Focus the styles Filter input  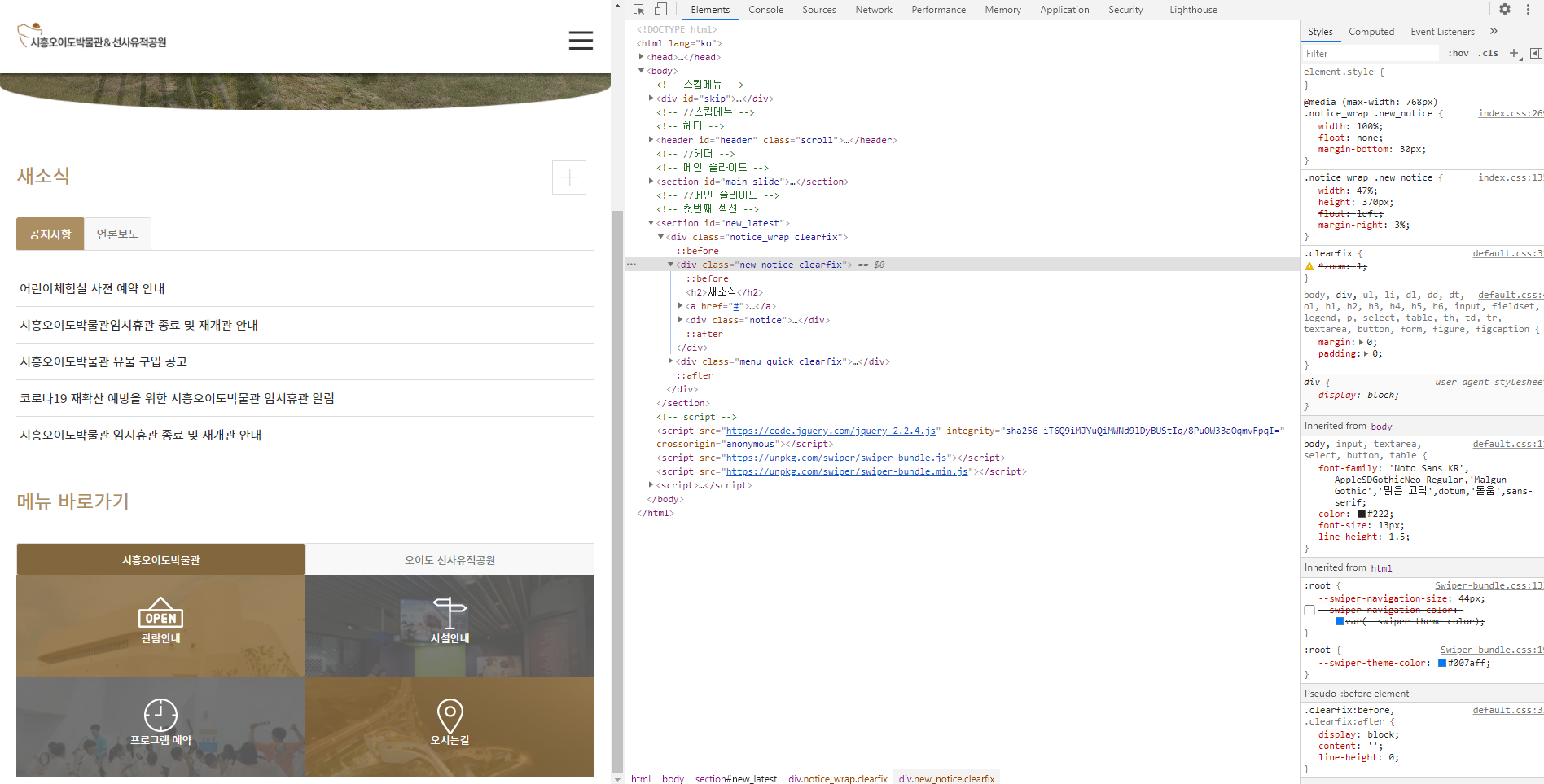click(1370, 54)
